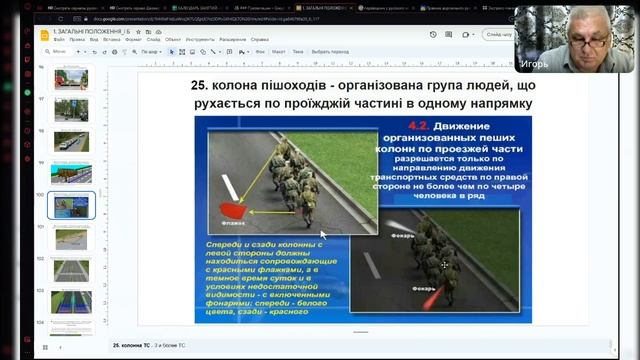
Task: Select slide 97 thumbnail
Action: (71, 110)
